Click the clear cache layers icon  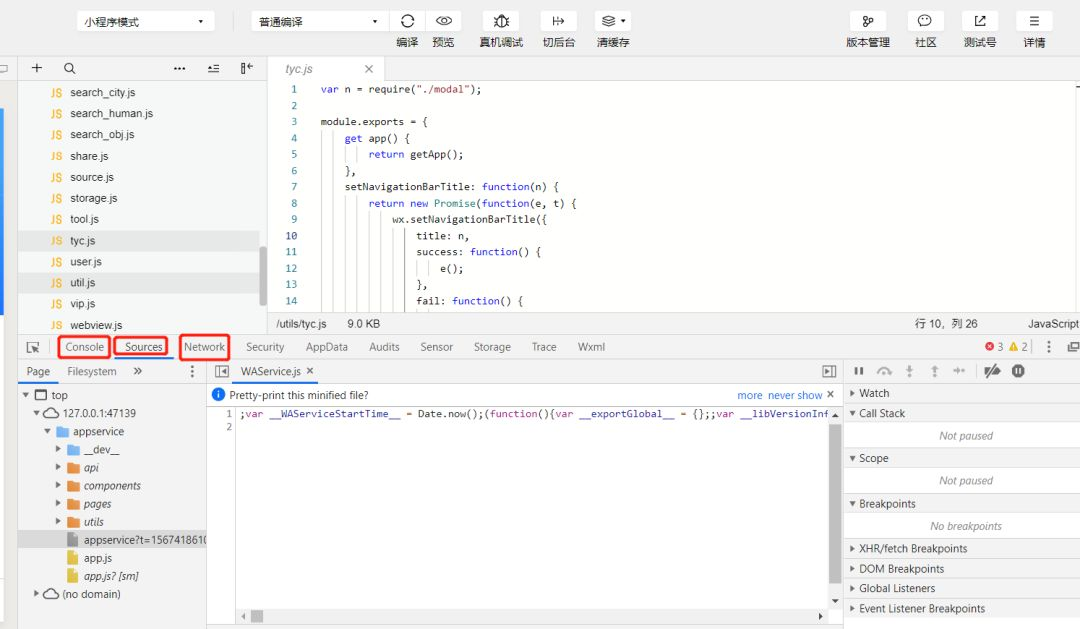click(x=608, y=21)
